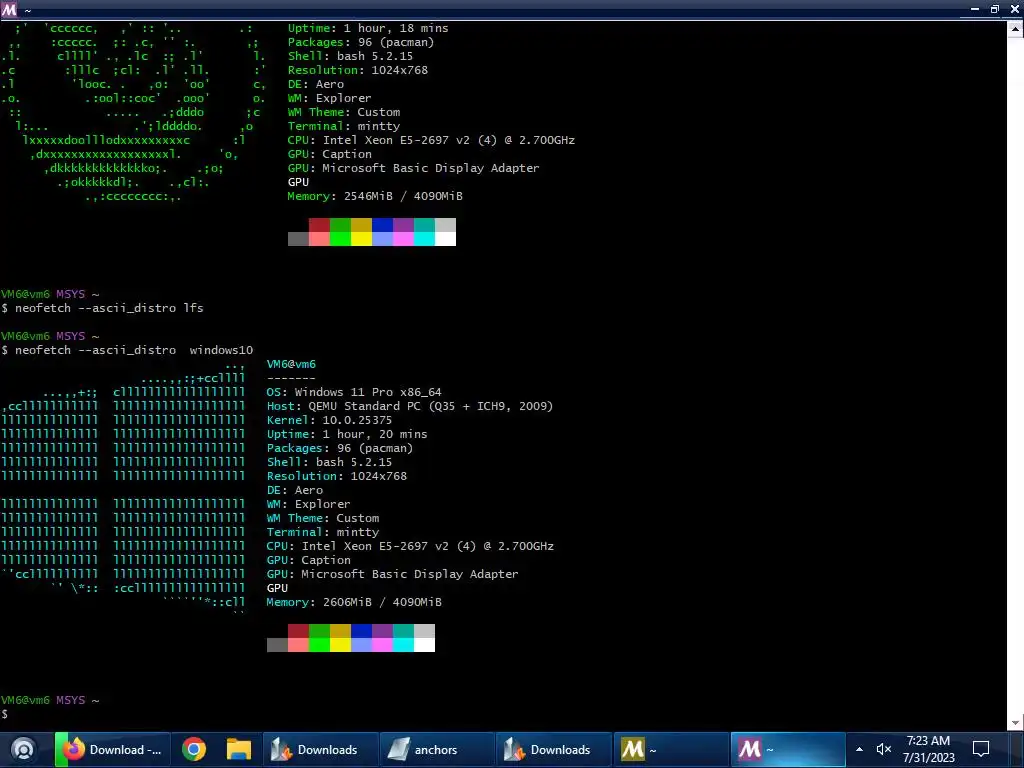This screenshot has height=768, width=1024.
Task: Click the 'OS: Windows 11 Pro x86_64' line
Action: tap(354, 392)
